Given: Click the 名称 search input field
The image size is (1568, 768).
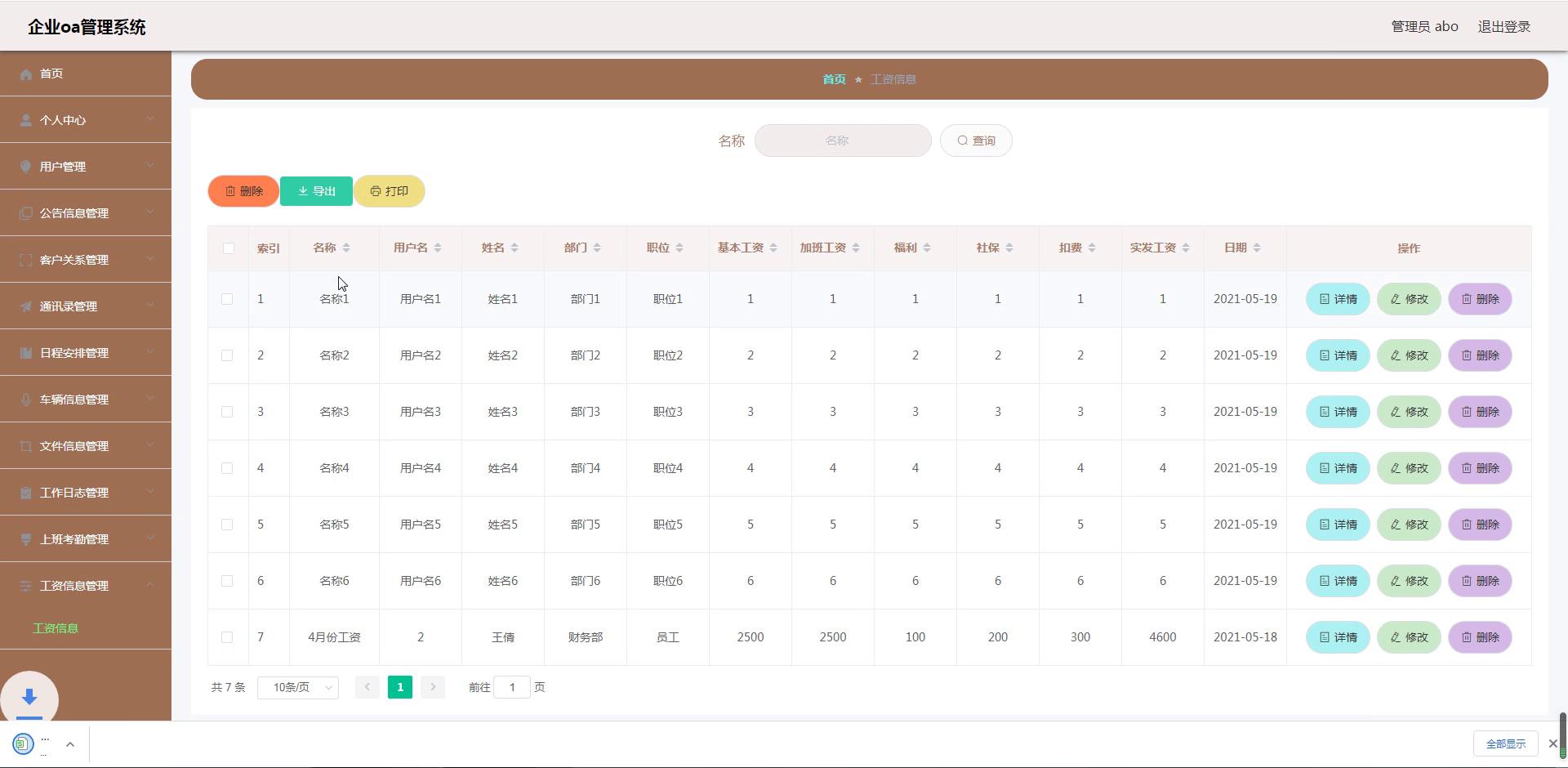Looking at the screenshot, I should point(842,141).
